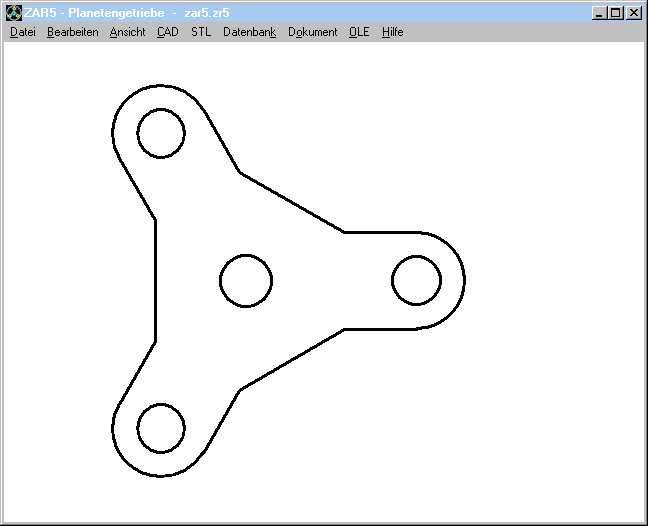Open the Hilfe menu
Screen dimensions: 648x526
pyautogui.click(x=392, y=32)
